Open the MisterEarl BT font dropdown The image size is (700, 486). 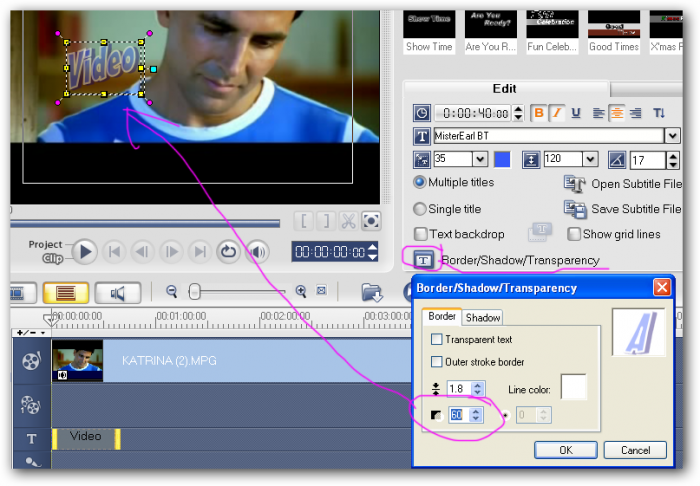click(x=672, y=136)
